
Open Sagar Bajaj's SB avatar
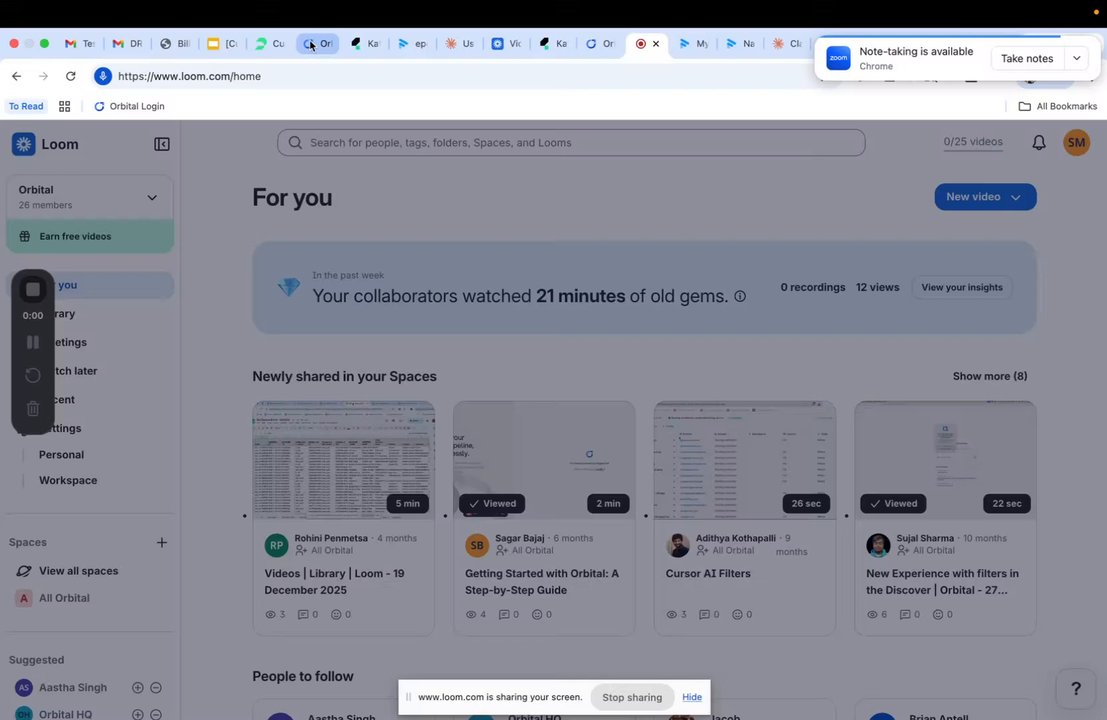pos(477,545)
